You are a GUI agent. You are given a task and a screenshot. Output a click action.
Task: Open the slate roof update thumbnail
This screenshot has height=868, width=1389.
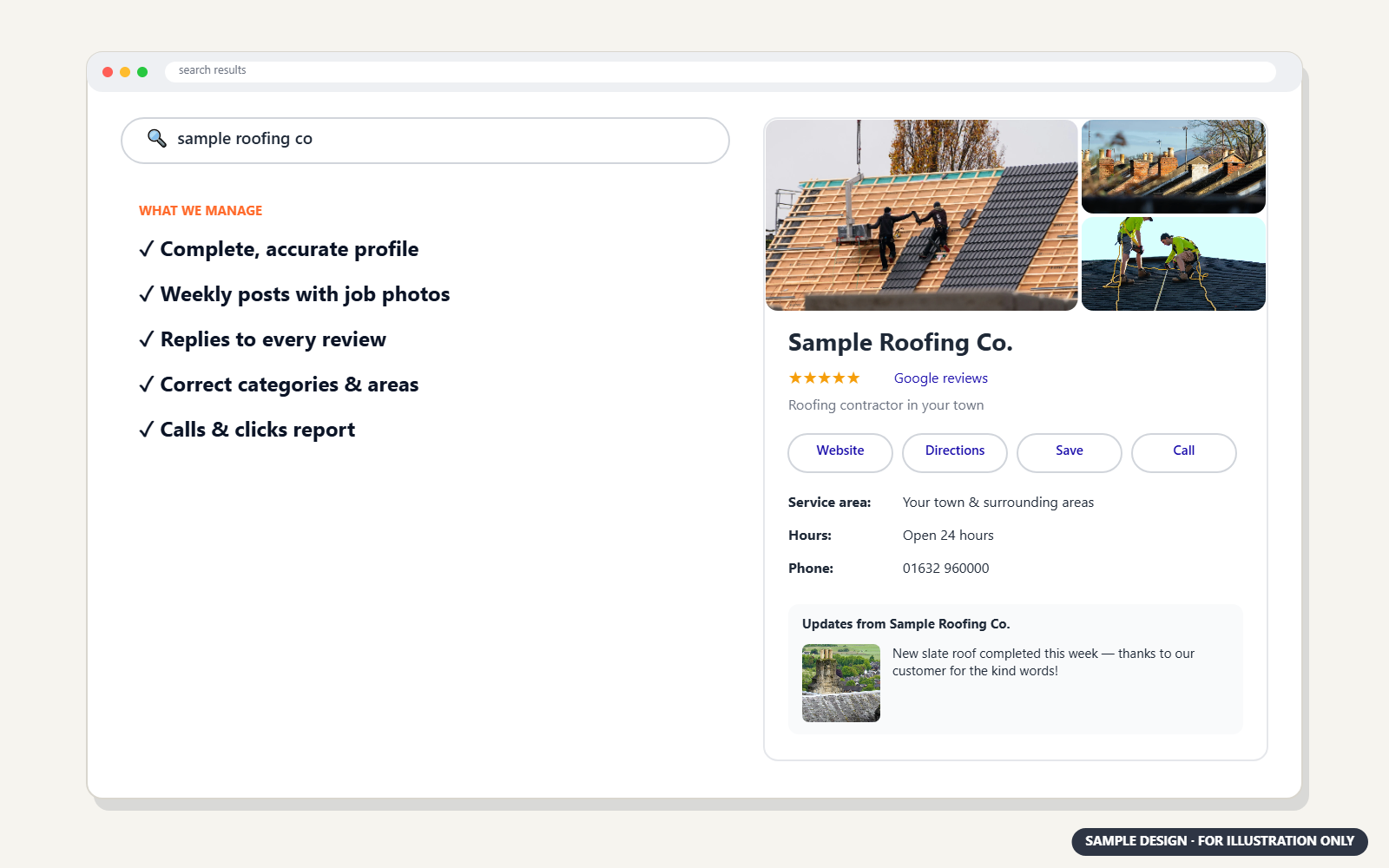coord(841,683)
